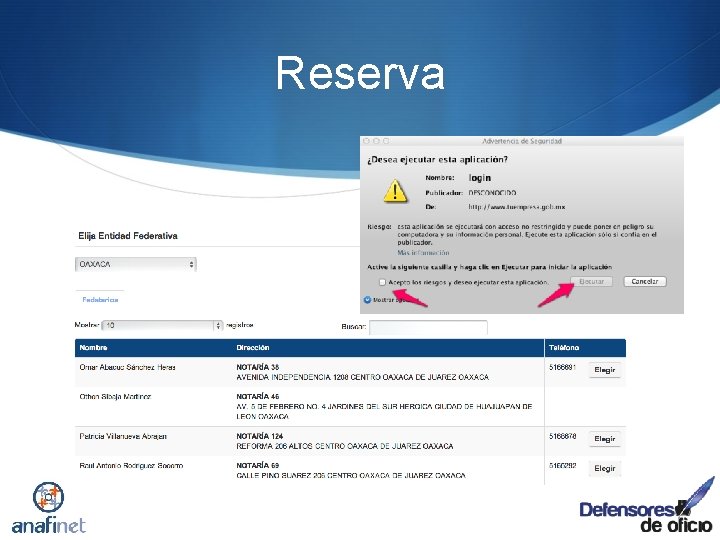Select name 'Patricia Villanueva Abrajan'
720x540 pixels.
pos(123,436)
